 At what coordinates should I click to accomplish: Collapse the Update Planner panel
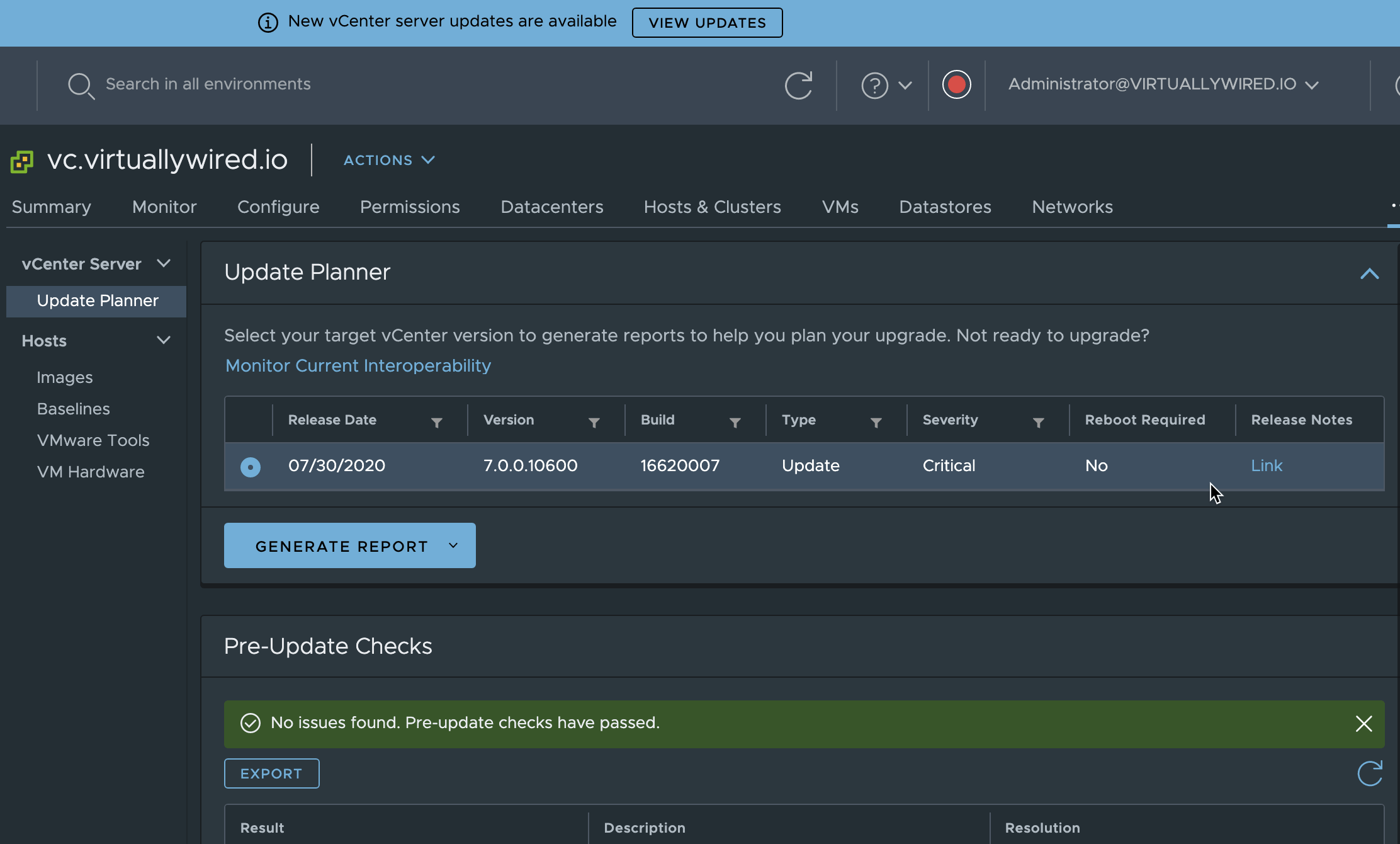pos(1369,273)
